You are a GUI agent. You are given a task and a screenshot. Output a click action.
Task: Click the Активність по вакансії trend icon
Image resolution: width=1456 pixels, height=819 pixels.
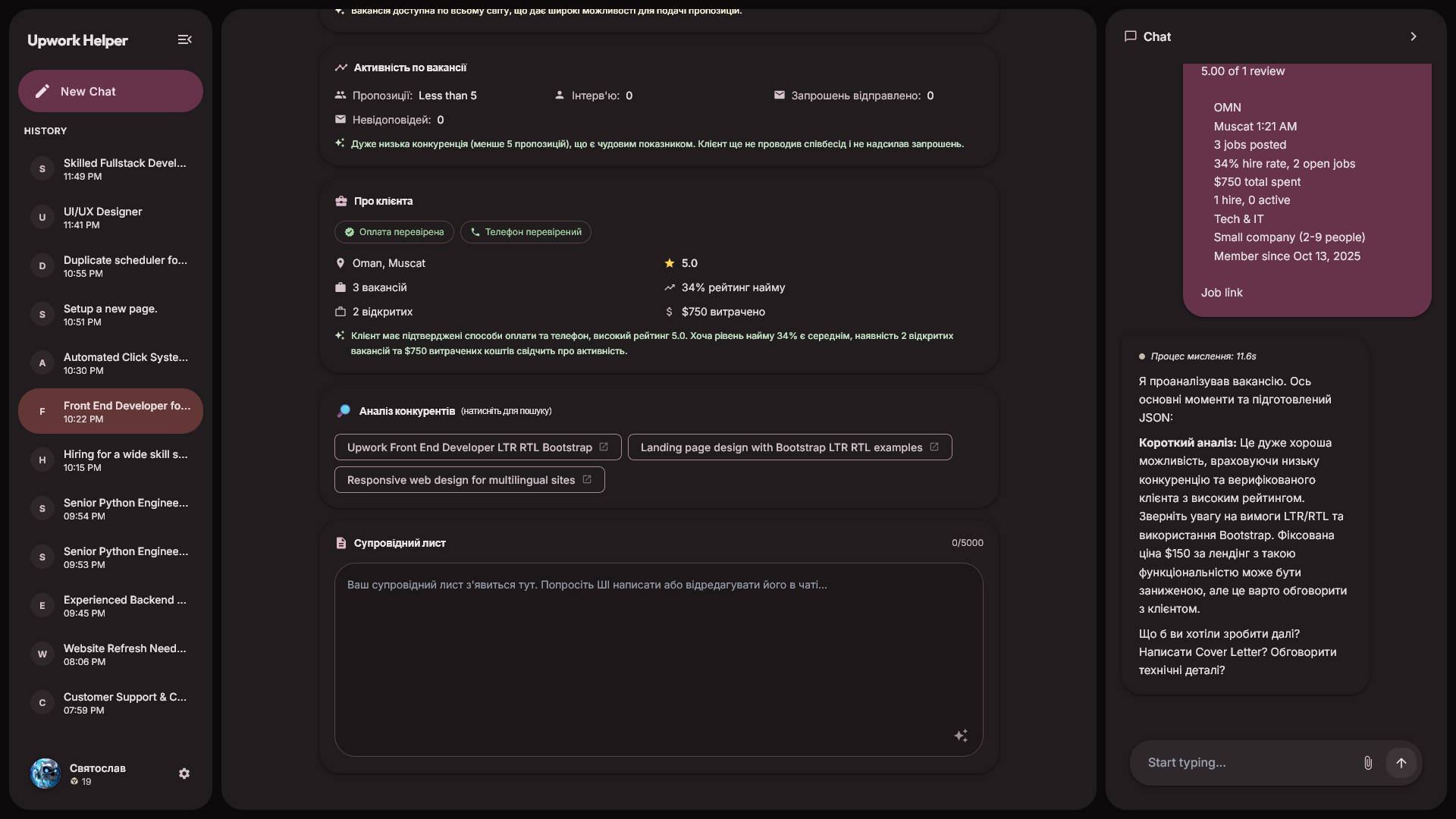(340, 67)
